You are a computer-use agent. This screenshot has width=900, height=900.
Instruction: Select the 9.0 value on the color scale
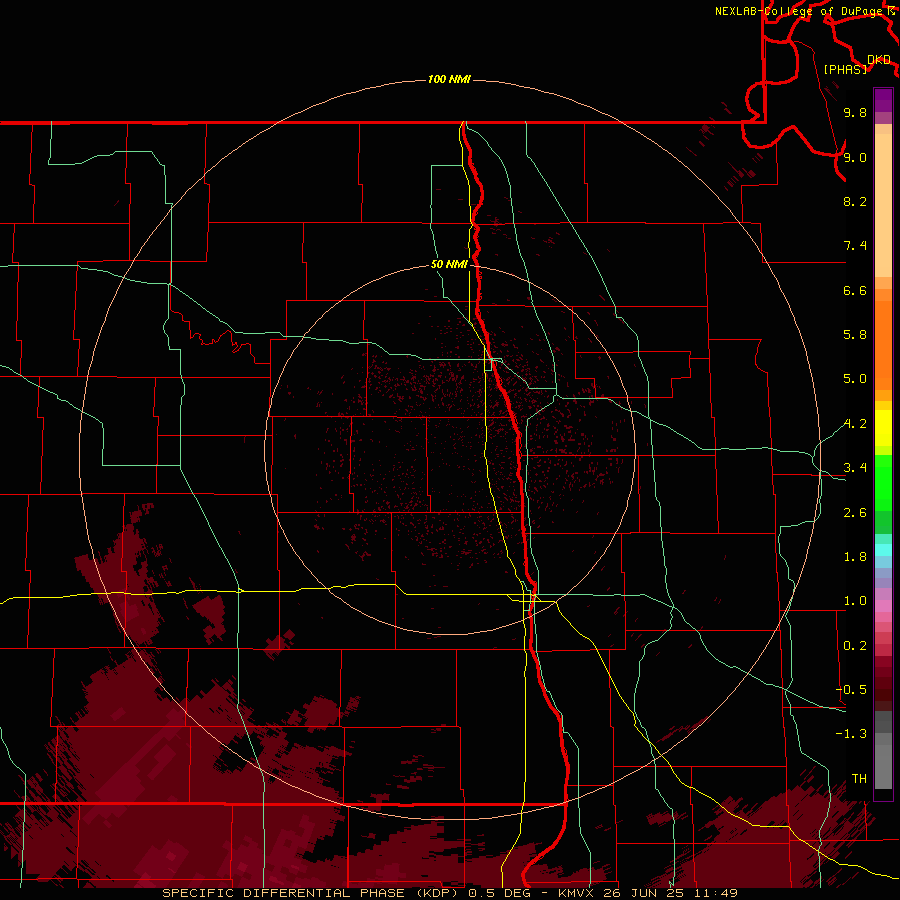(x=855, y=157)
